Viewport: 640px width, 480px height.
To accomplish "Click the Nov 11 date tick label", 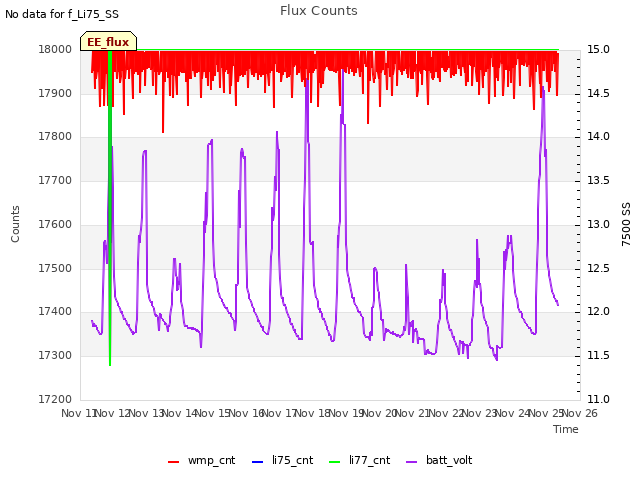I will click(78, 413).
